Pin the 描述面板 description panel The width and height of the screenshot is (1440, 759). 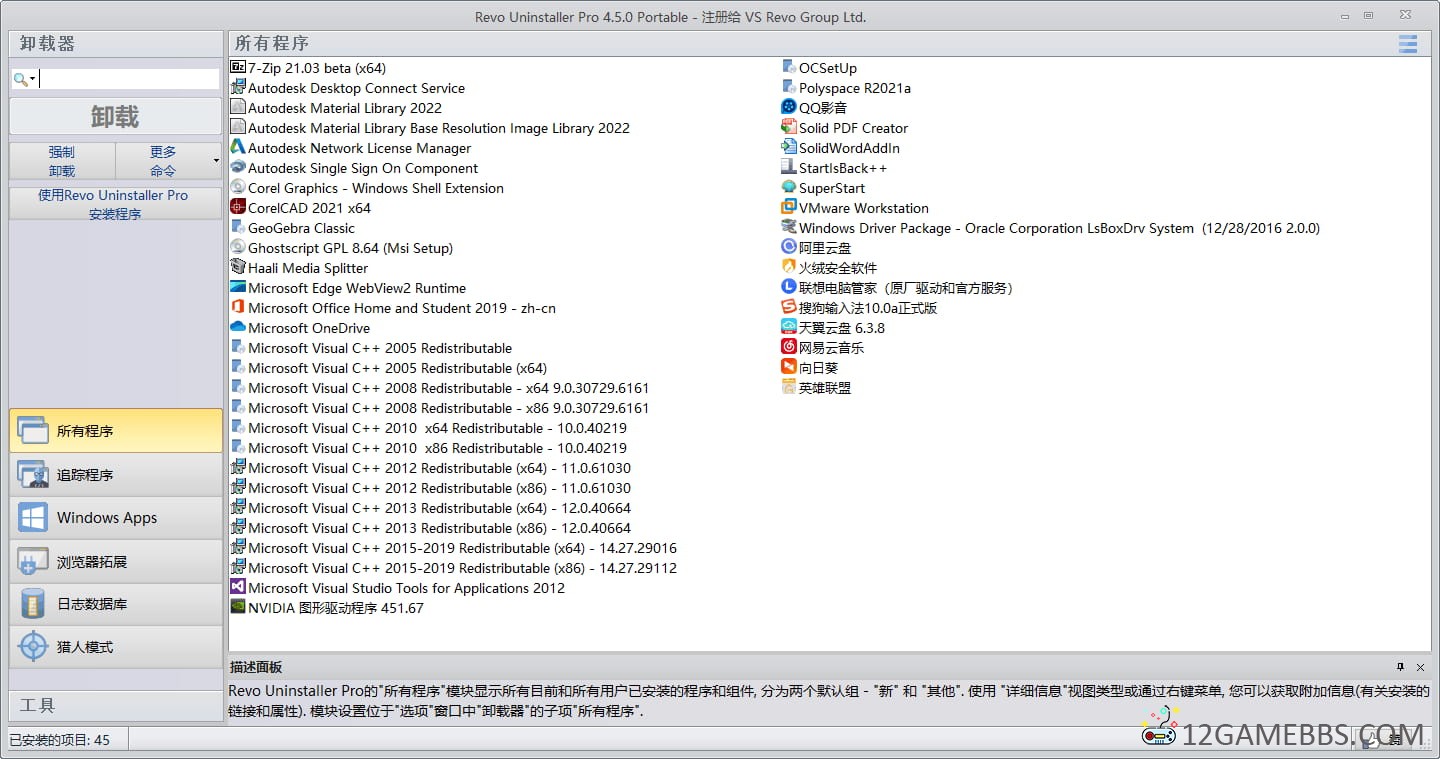pos(1400,667)
